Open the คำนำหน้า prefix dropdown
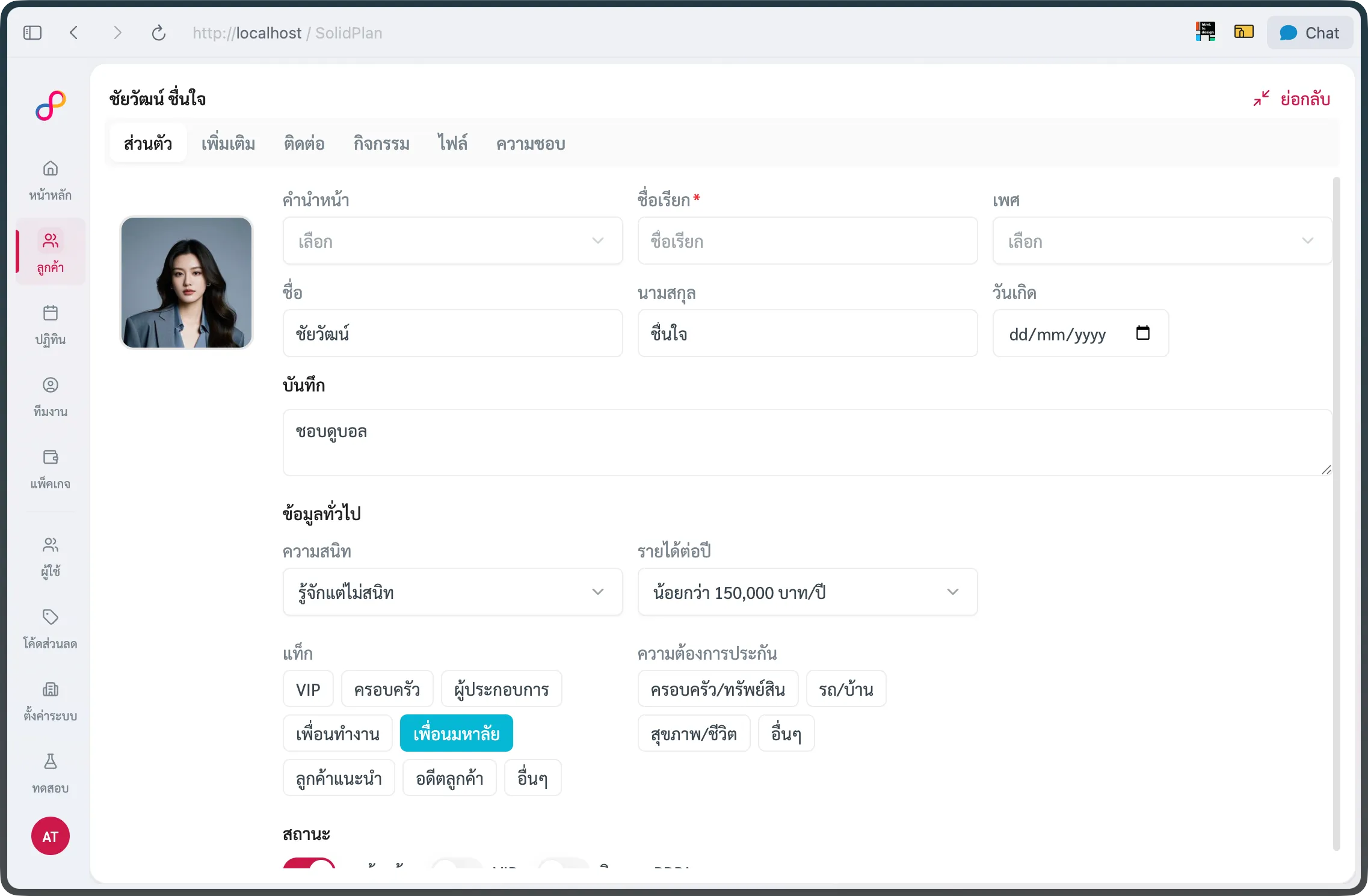1368x896 pixels. pyautogui.click(x=452, y=241)
